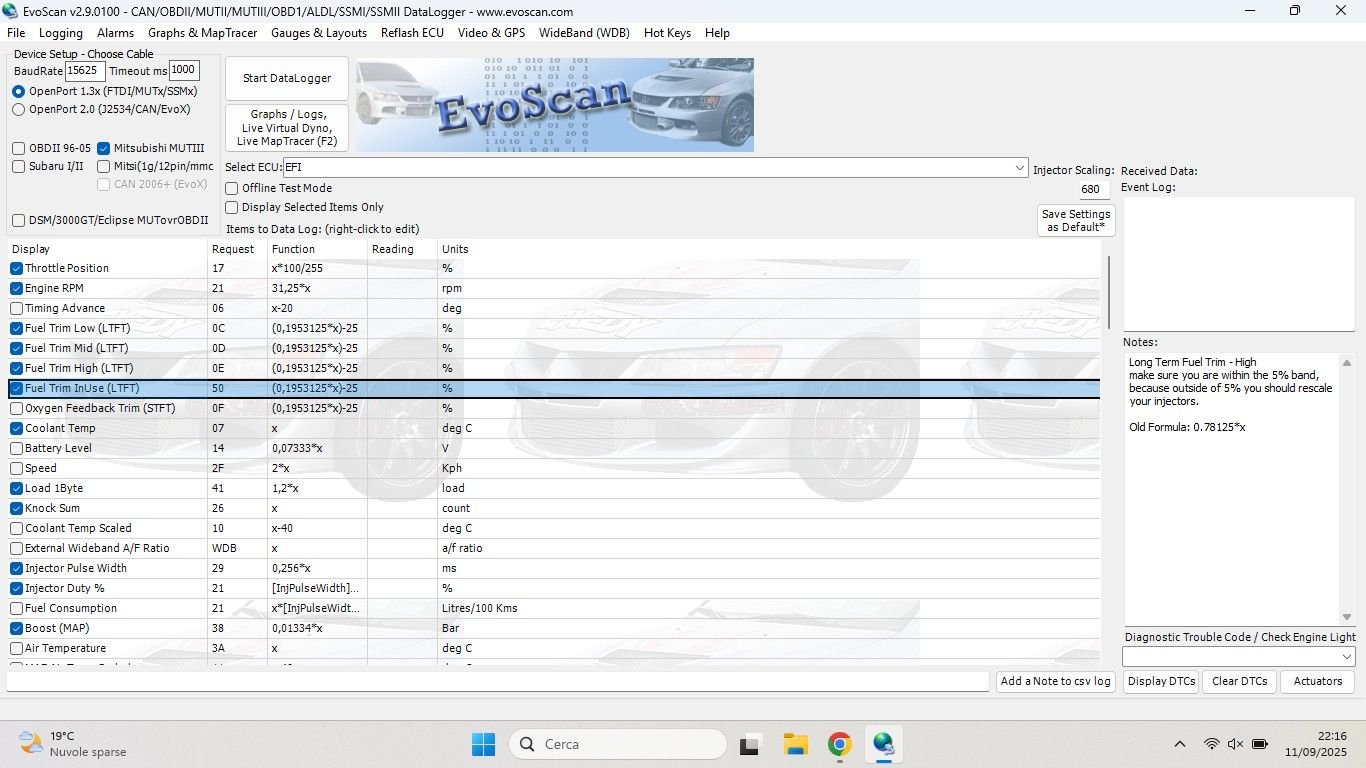Uncheck Knock Sum log item

pyautogui.click(x=17, y=508)
